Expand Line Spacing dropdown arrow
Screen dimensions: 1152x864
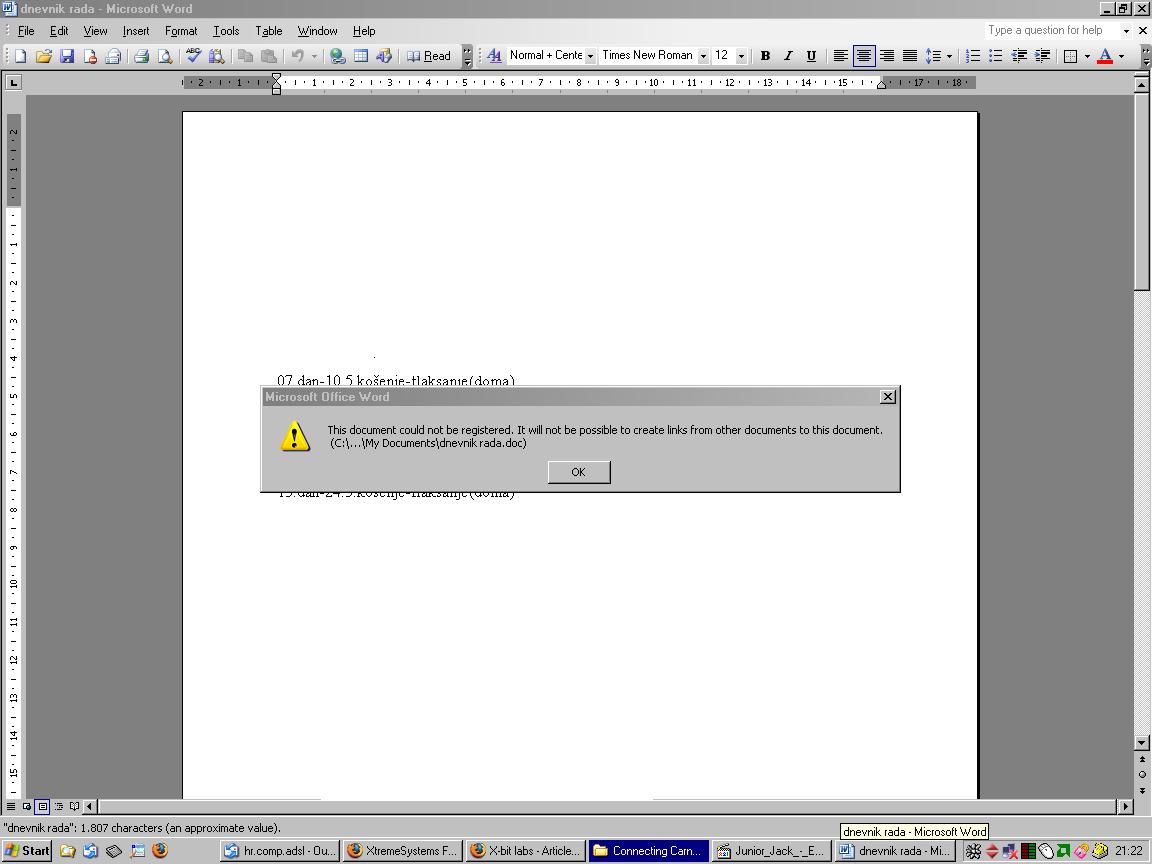[949, 56]
